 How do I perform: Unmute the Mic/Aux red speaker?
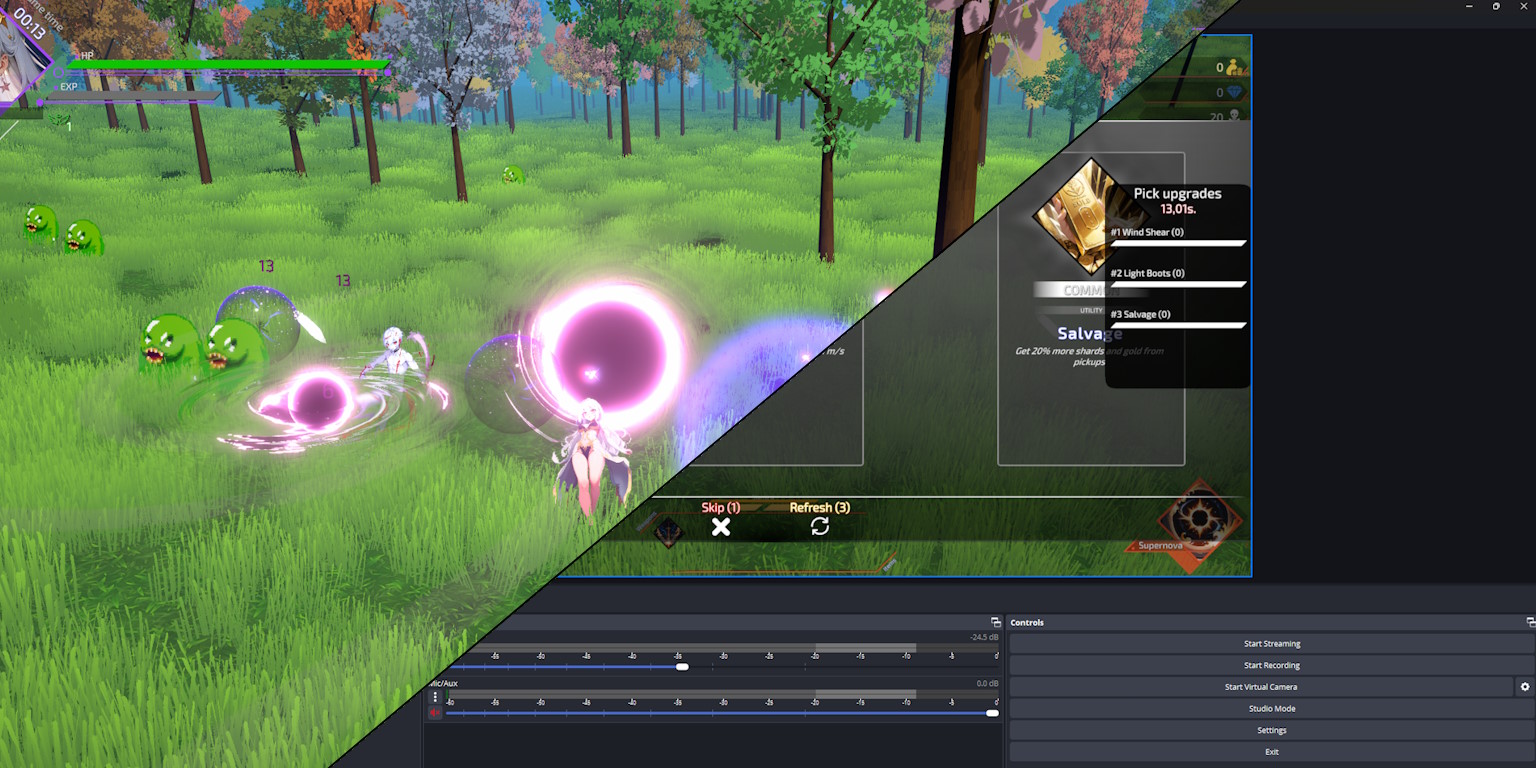point(435,713)
